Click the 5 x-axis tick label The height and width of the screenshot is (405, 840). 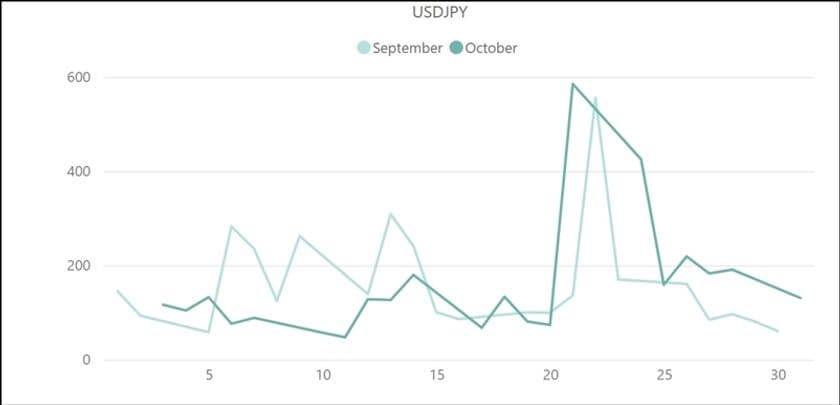point(209,377)
